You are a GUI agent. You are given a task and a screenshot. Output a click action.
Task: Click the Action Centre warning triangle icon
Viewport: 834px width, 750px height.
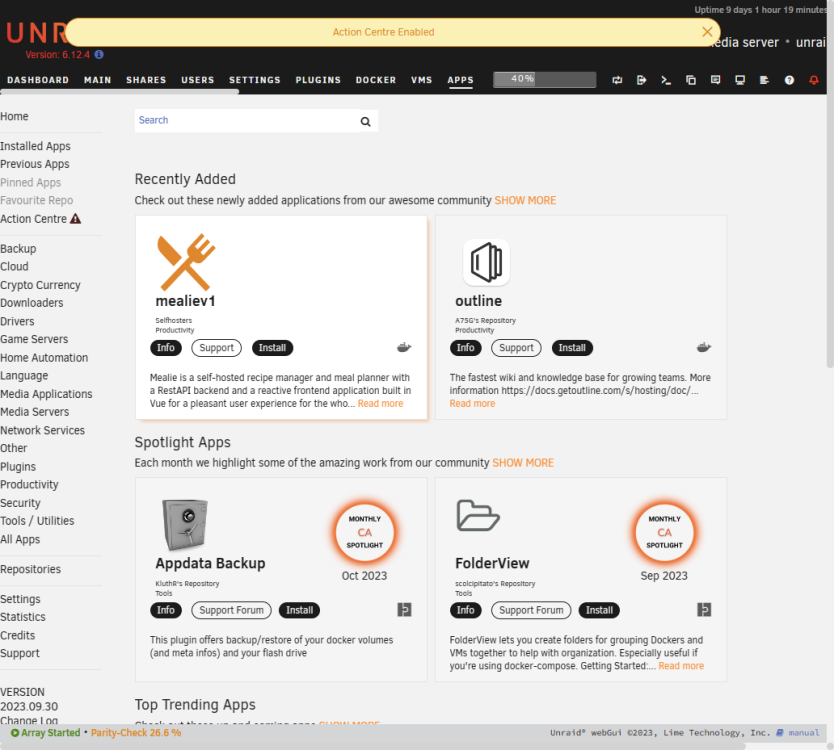[x=76, y=219]
